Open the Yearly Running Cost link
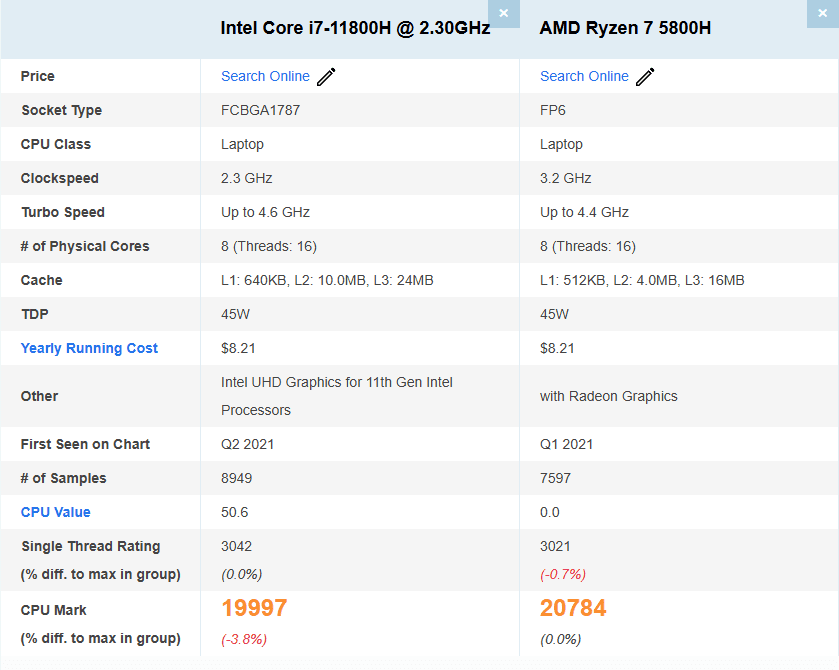Screen dimensions: 839x670 [x=89, y=348]
